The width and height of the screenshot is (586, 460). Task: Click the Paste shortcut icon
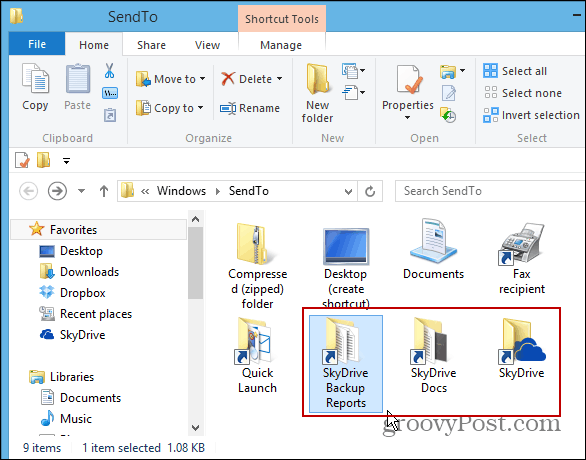[x=110, y=115]
